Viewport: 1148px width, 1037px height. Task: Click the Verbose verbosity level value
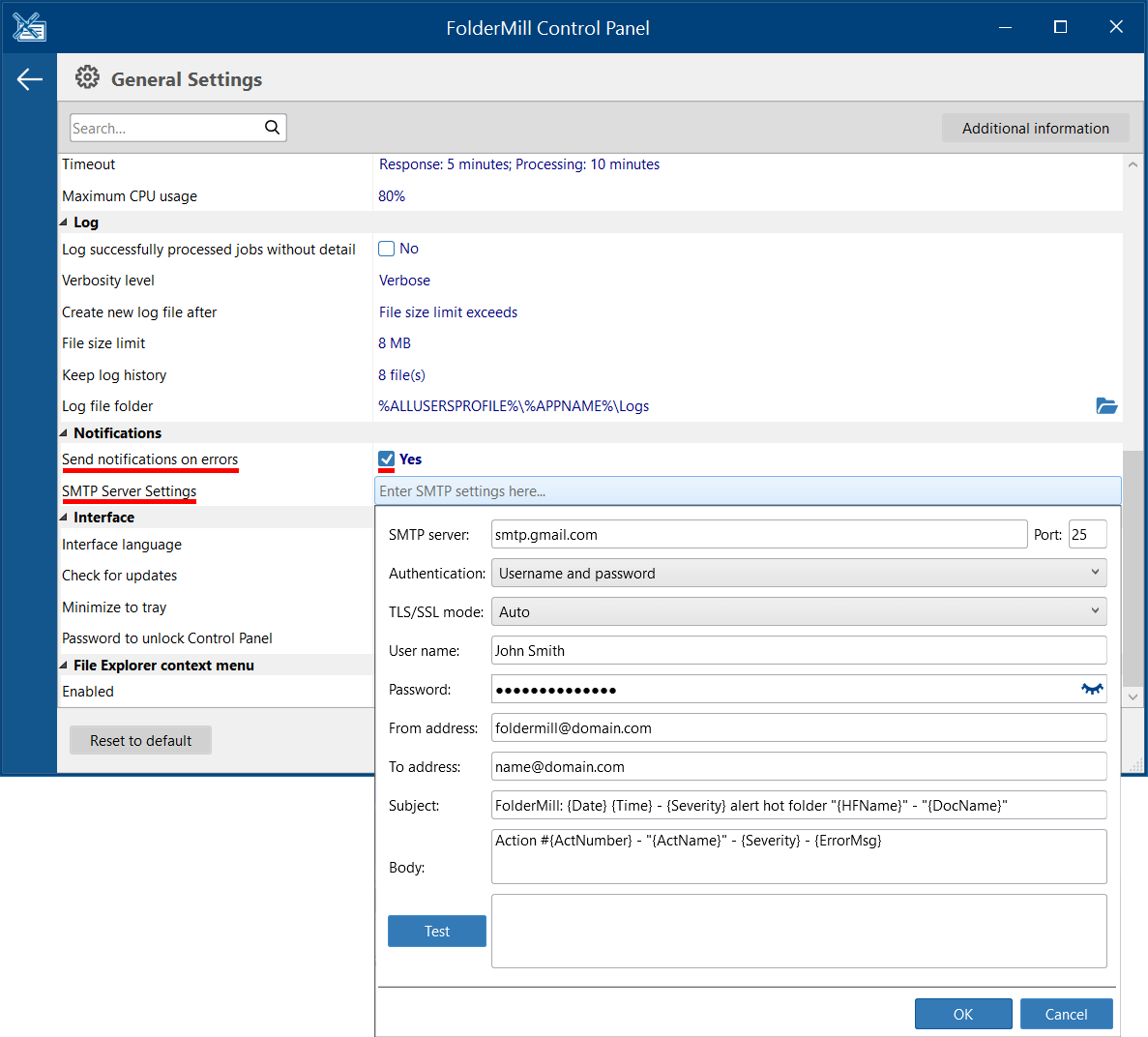[404, 281]
